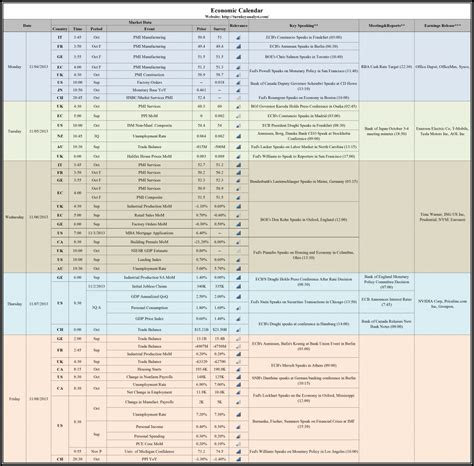
Task: Click the relevance icon for Leading Index row
Action: 238,260
